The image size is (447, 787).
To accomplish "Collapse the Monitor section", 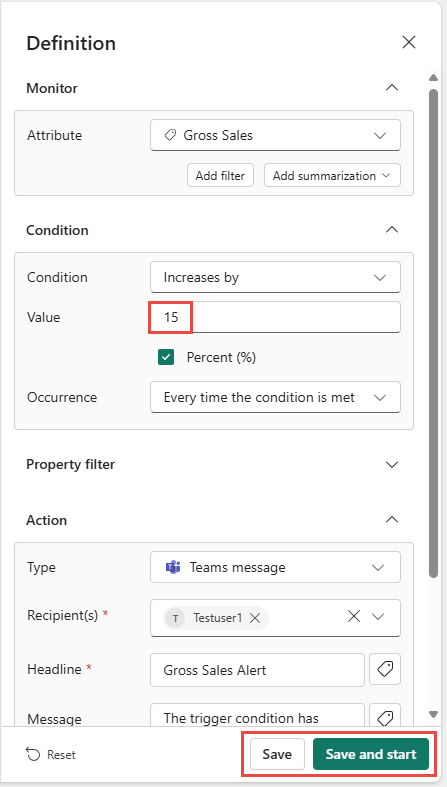I will click(392, 88).
